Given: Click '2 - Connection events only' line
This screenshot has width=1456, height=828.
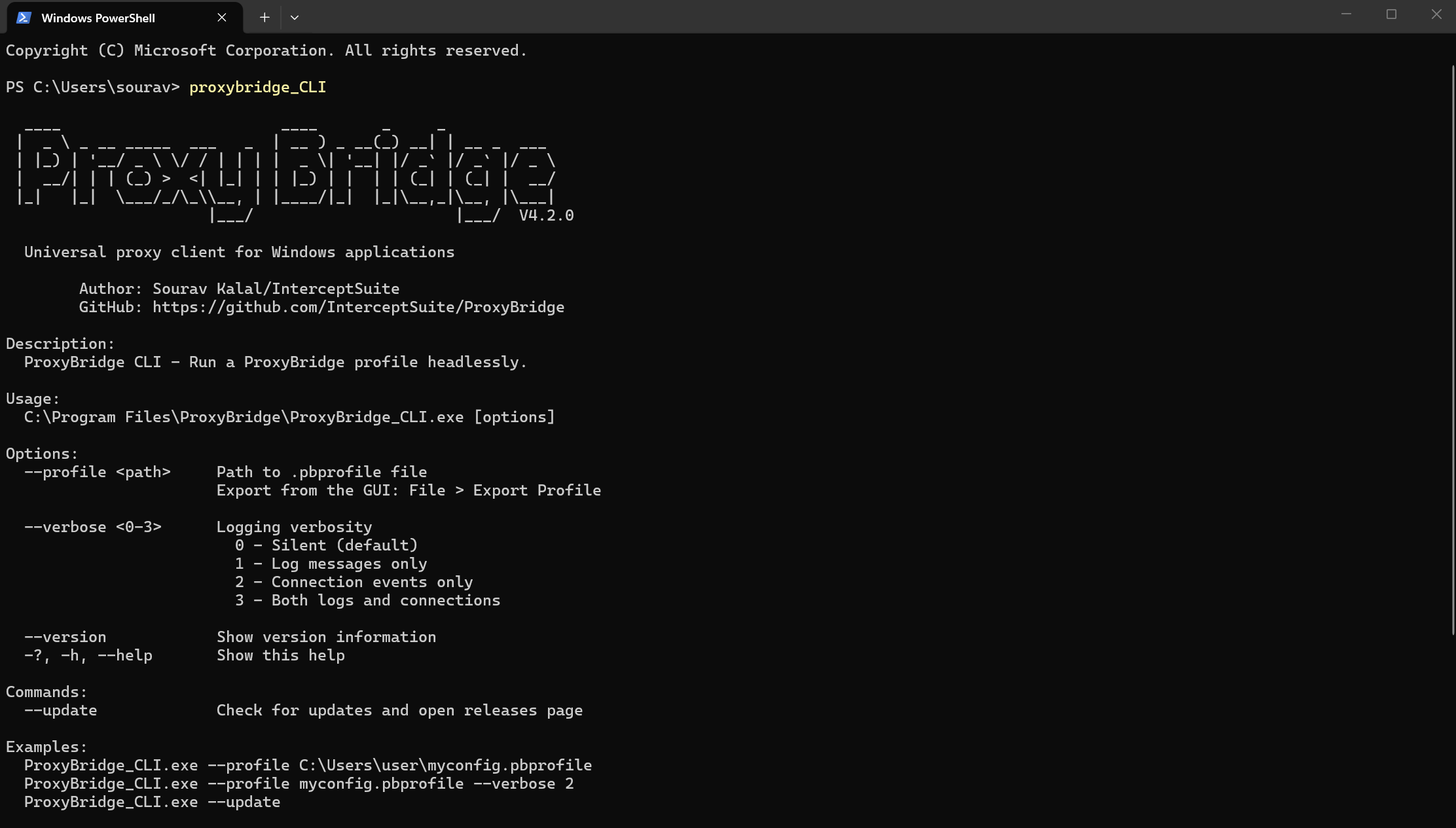Looking at the screenshot, I should [354, 582].
